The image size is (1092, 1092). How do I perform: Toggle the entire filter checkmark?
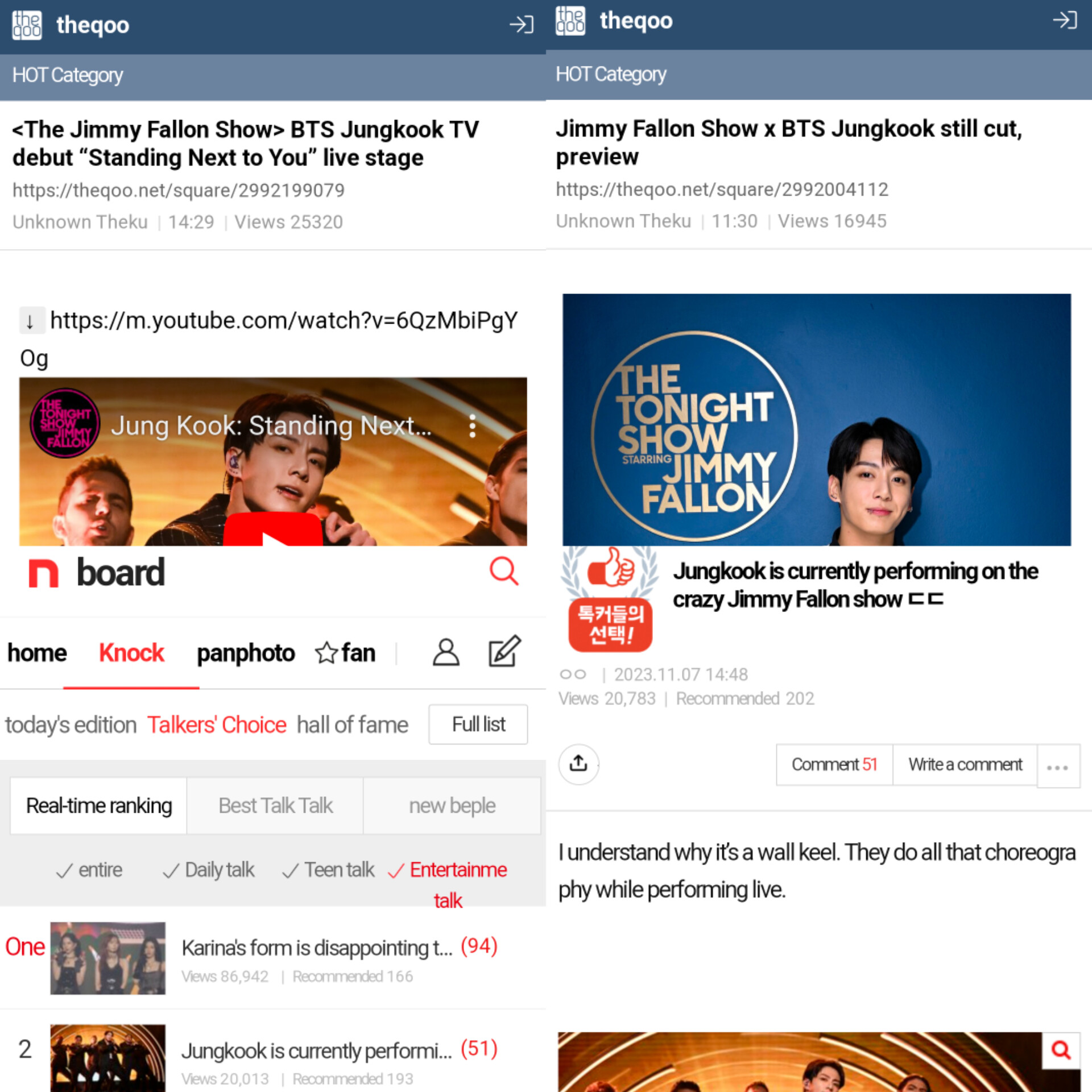[89, 870]
